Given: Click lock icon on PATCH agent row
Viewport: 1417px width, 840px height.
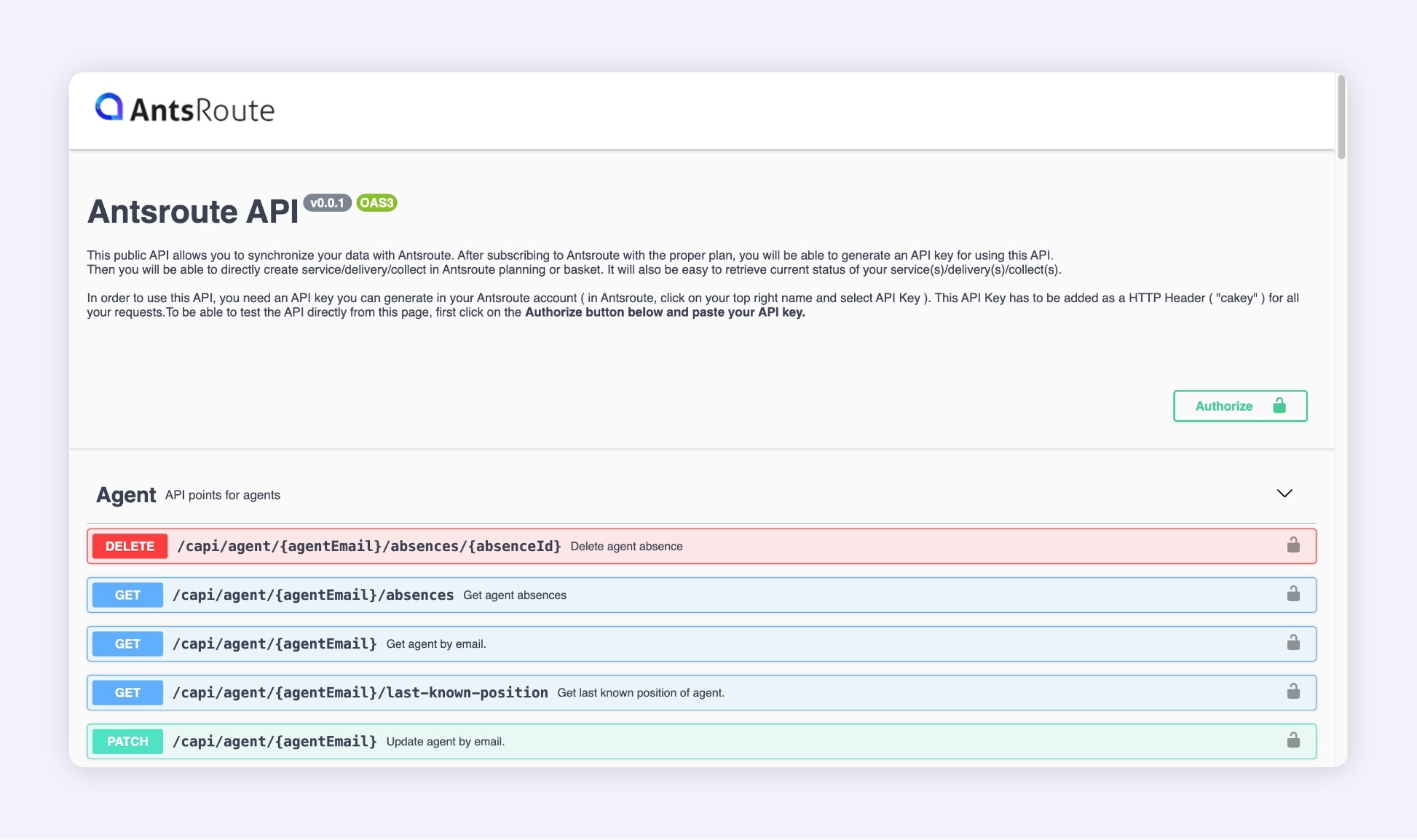Looking at the screenshot, I should click(1292, 740).
